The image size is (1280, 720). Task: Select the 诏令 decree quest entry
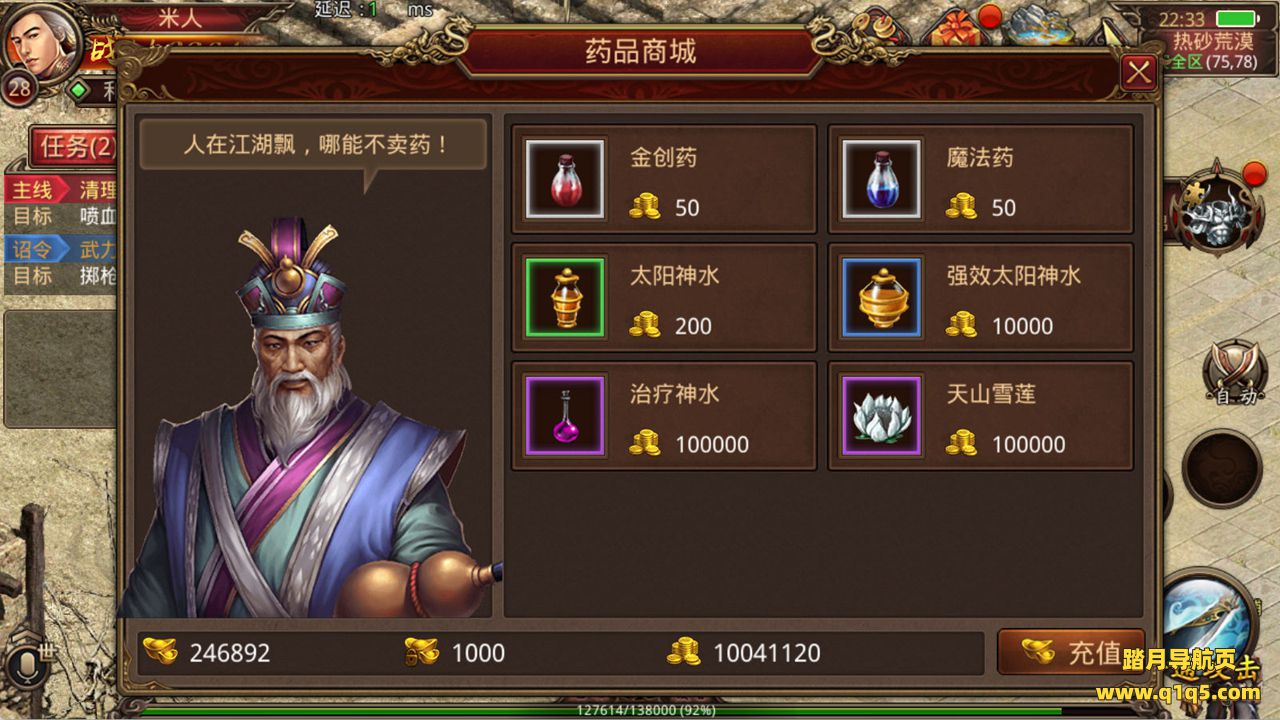point(60,248)
